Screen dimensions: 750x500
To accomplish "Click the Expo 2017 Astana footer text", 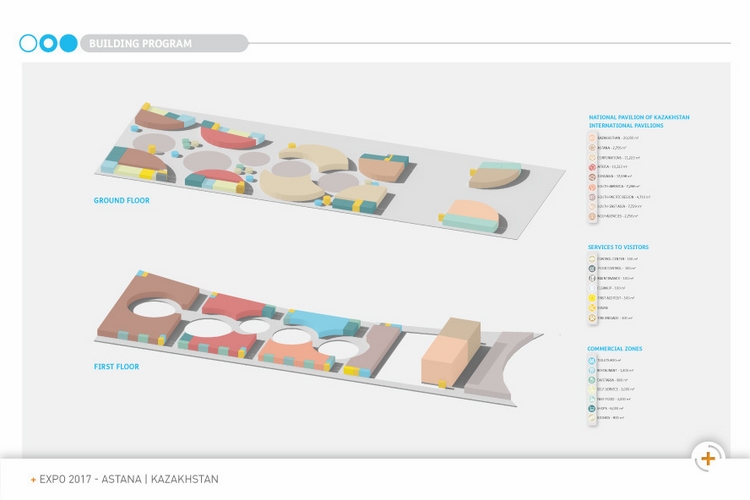I will 128,479.
